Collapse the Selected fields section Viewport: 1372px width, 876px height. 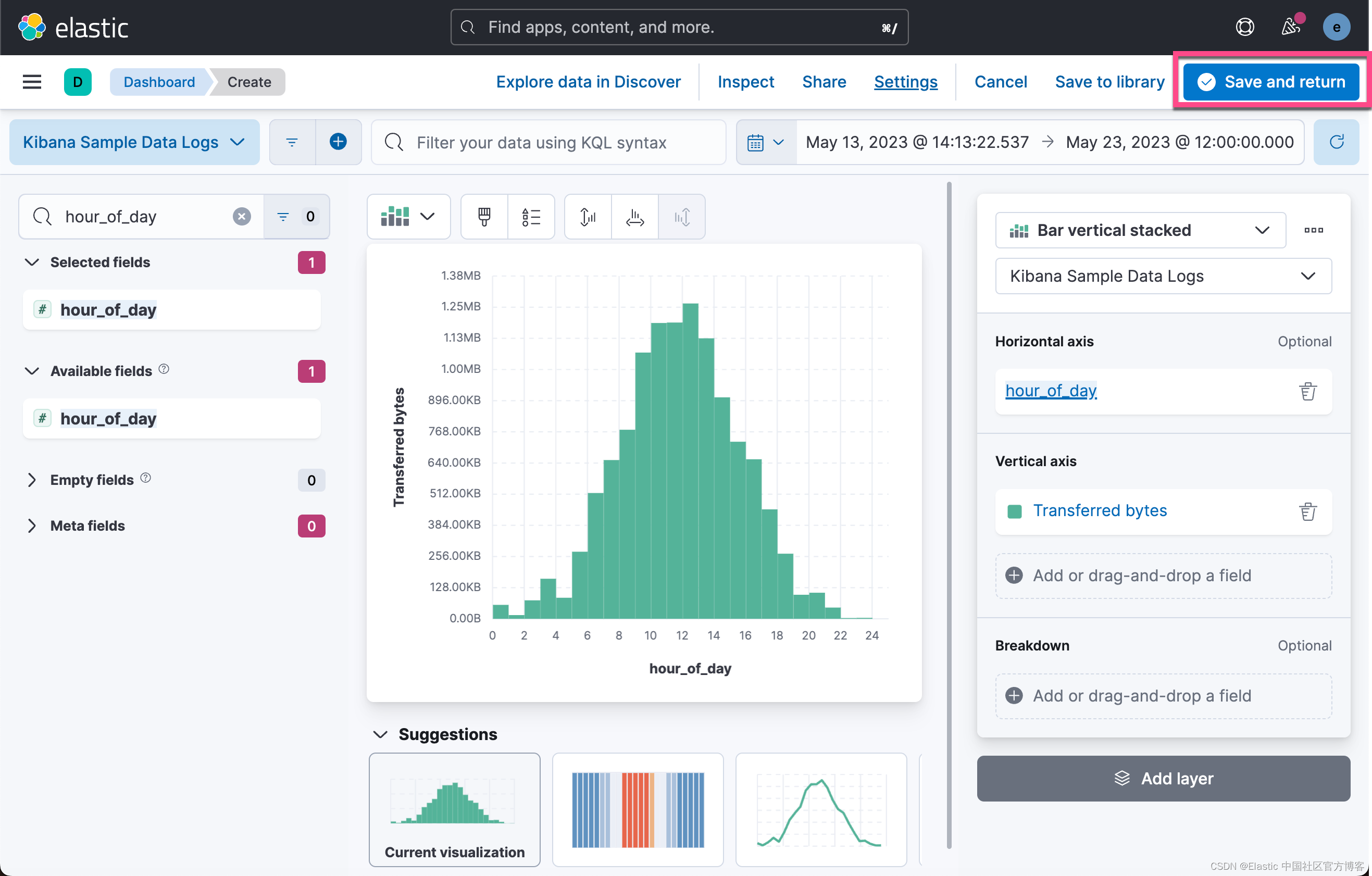click(32, 262)
